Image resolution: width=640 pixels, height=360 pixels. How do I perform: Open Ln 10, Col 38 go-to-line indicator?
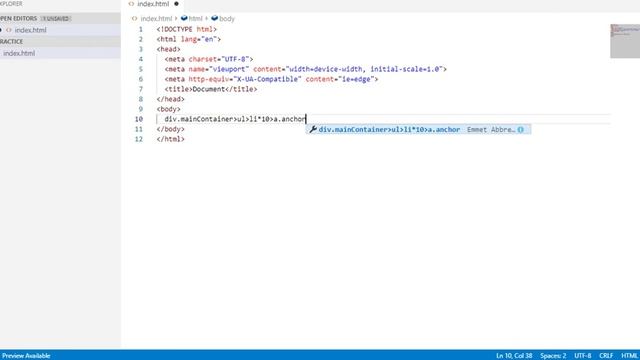(514, 356)
